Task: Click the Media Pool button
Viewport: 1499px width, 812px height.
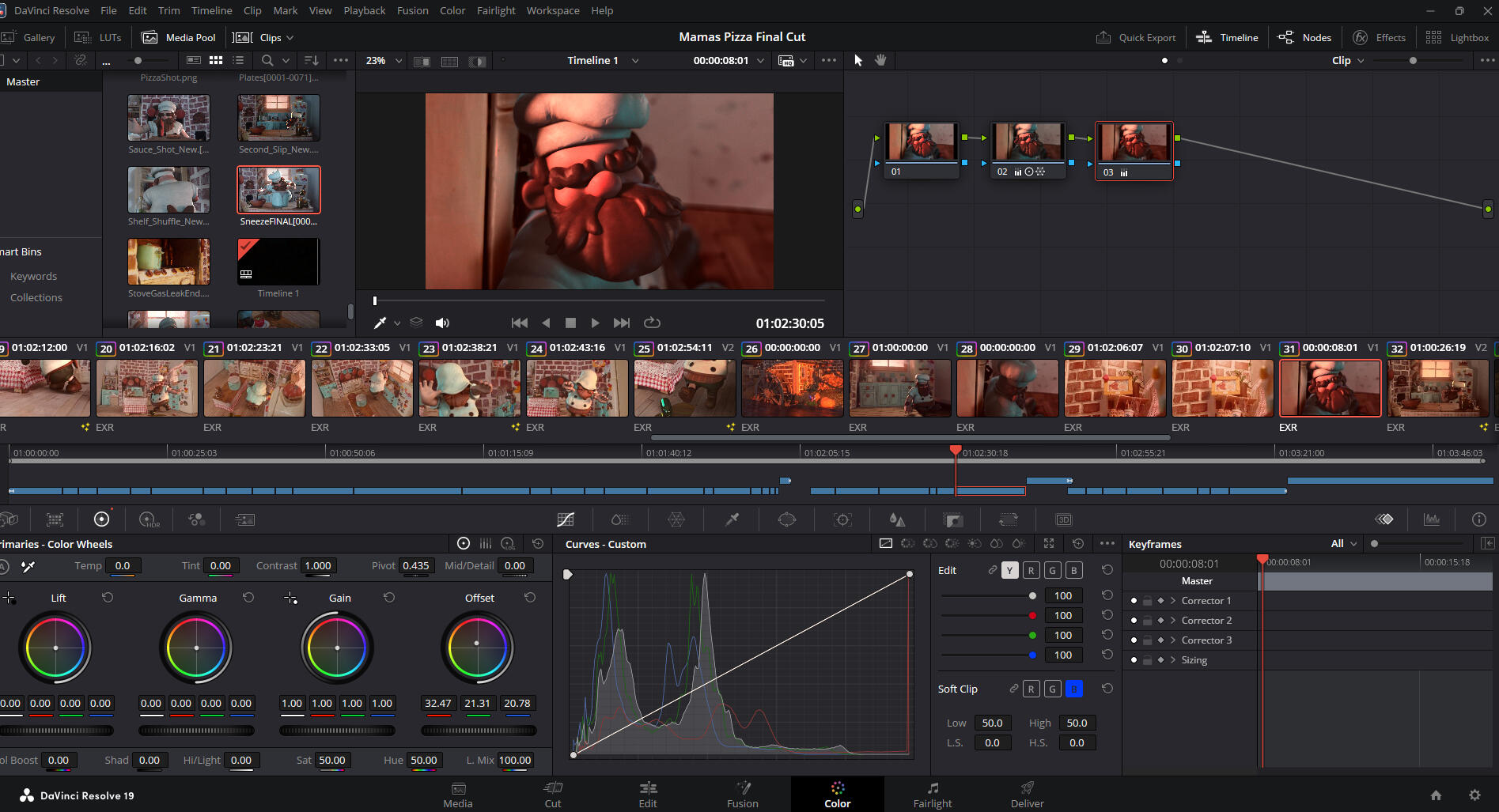Action: point(179,37)
